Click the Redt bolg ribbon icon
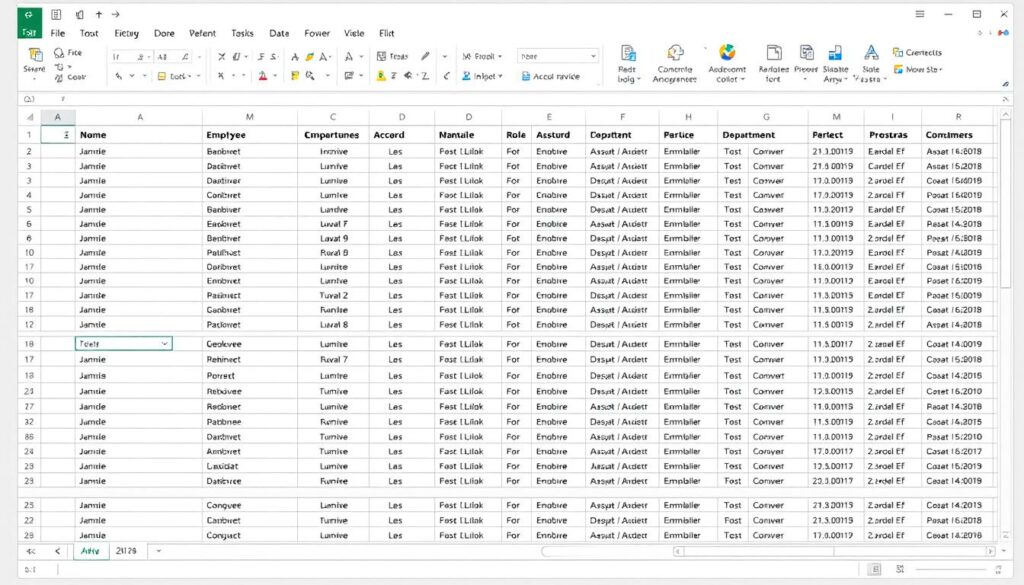Screen dimensions: 1024x585 628,54
